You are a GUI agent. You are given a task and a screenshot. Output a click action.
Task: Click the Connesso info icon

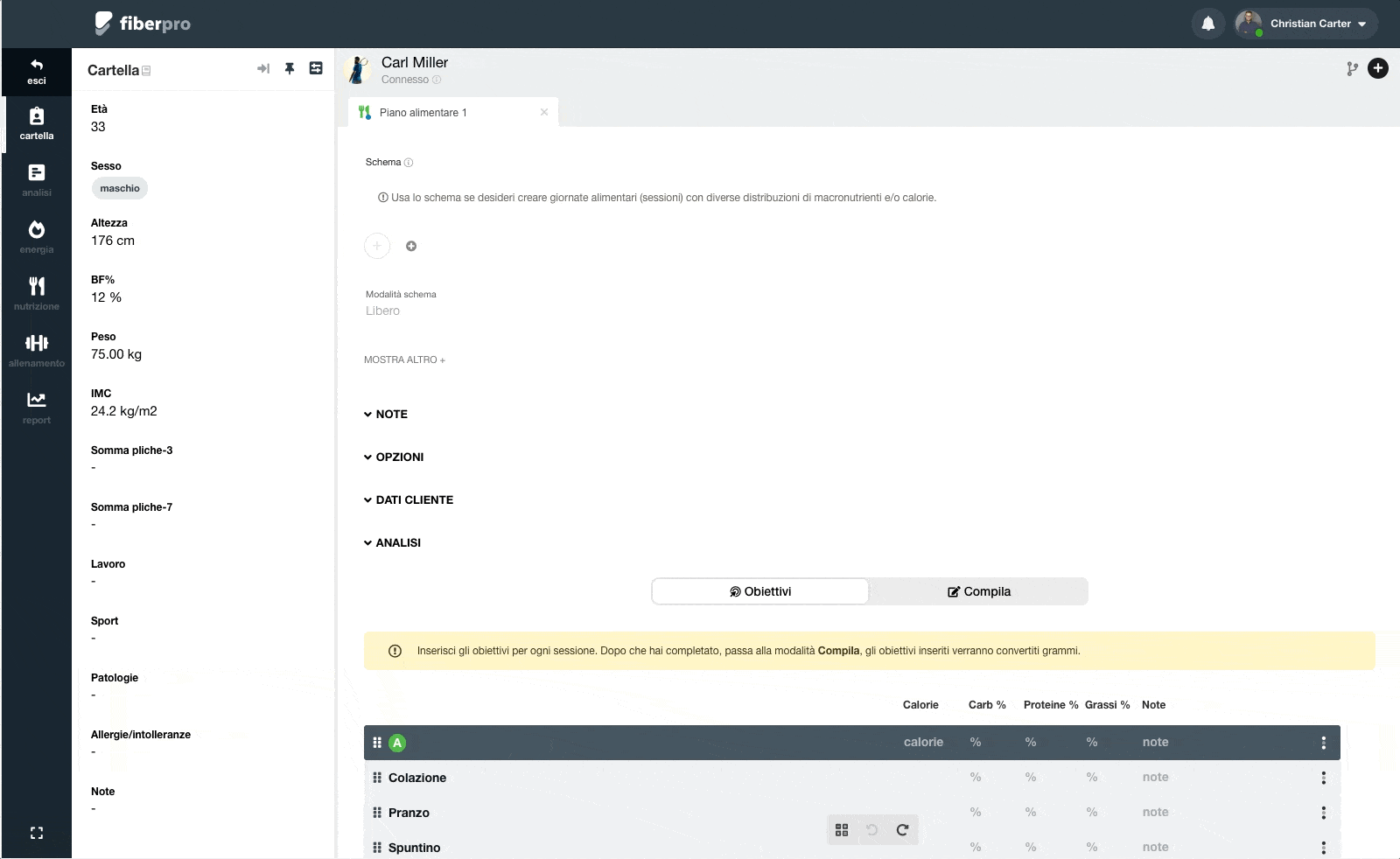(x=437, y=80)
